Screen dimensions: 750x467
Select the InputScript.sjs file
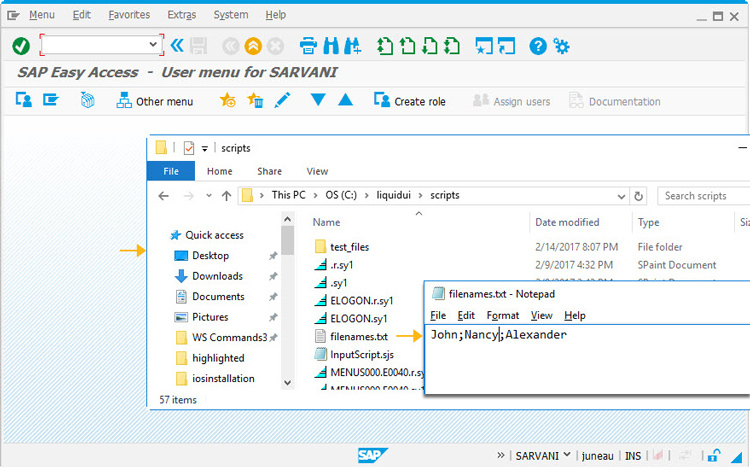click(362, 355)
